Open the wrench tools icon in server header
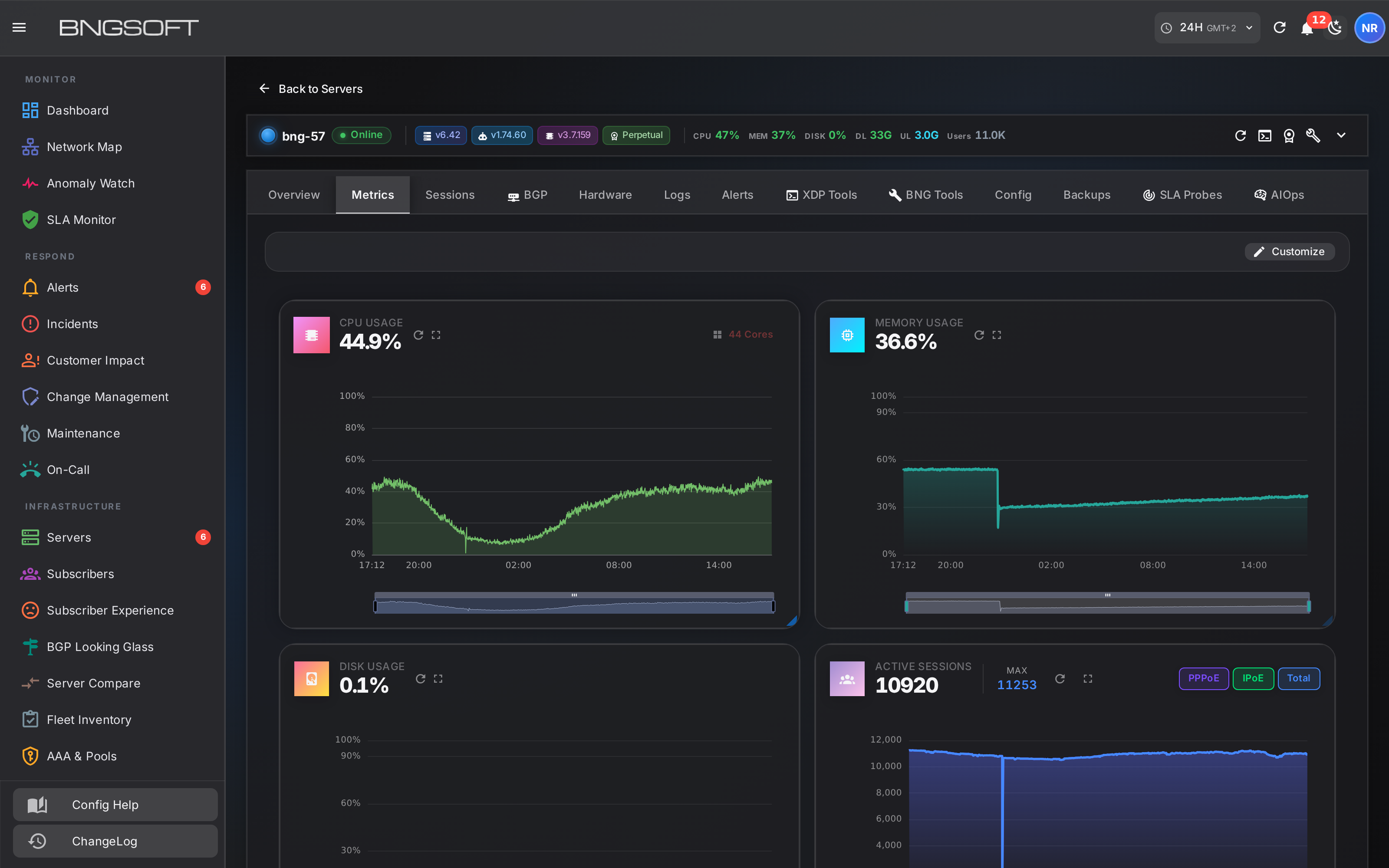The width and height of the screenshot is (1389, 868). [x=1313, y=135]
